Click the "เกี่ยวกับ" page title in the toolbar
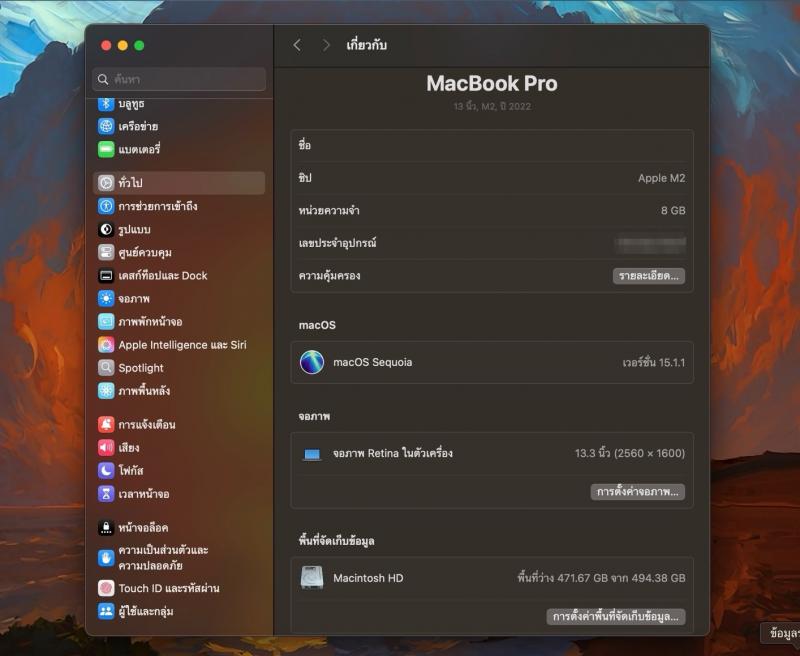800x656 pixels. click(x=366, y=45)
